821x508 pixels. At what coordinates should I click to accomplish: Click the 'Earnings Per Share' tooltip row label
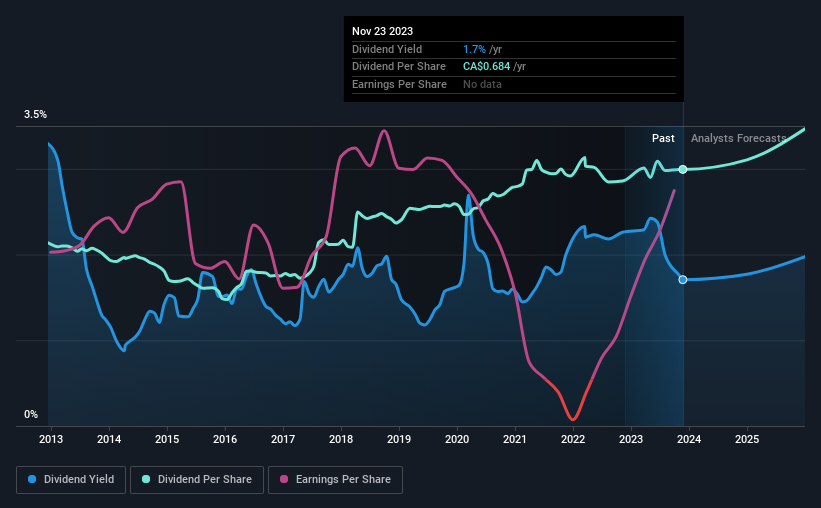pyautogui.click(x=400, y=84)
